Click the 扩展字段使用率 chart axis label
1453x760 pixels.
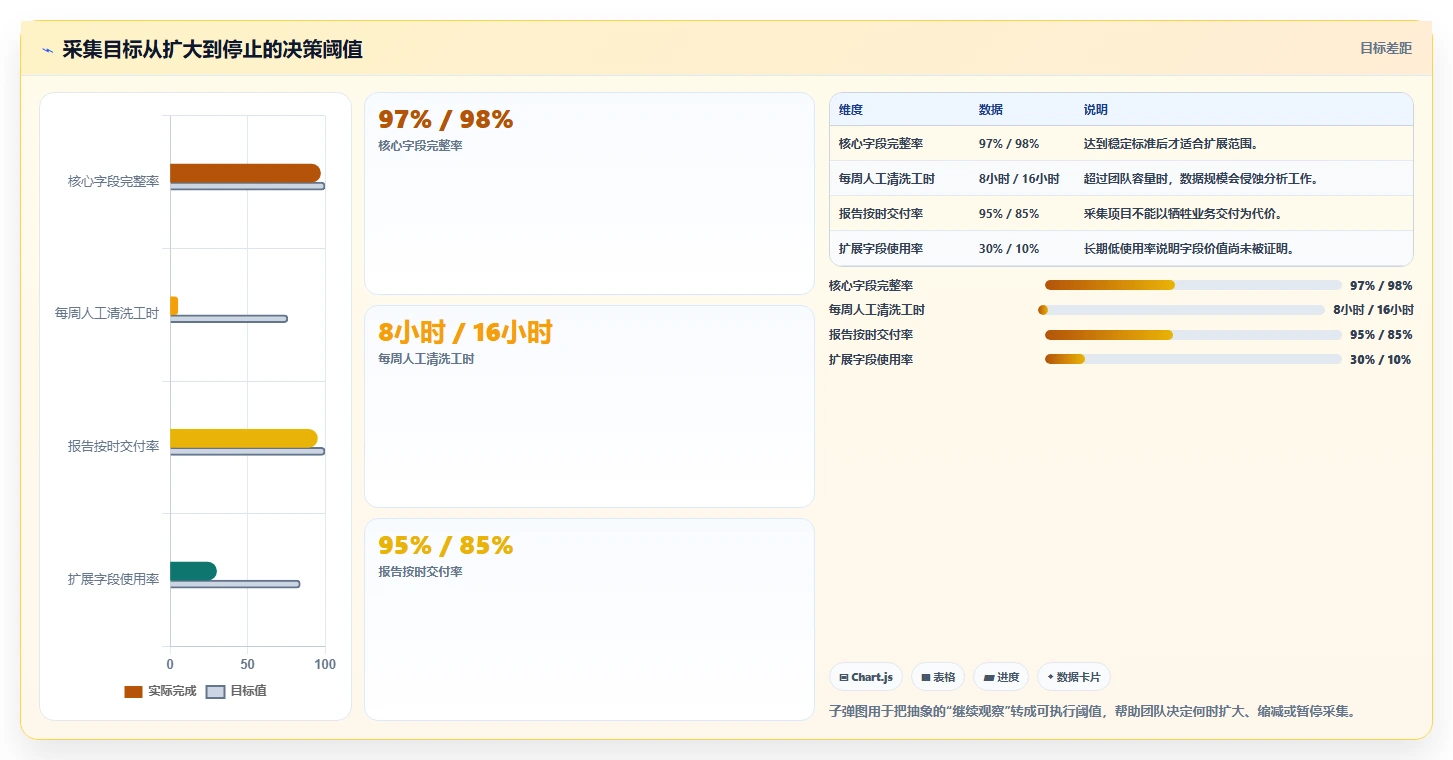pyautogui.click(x=114, y=579)
